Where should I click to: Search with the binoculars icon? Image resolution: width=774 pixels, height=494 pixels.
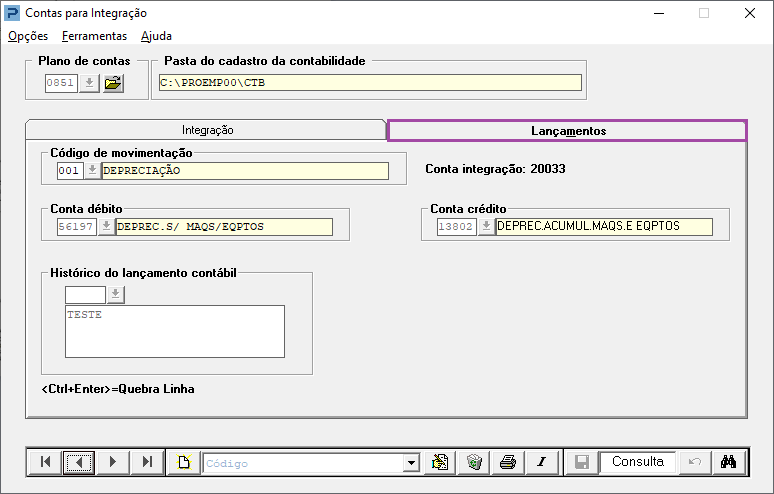[x=729, y=462]
